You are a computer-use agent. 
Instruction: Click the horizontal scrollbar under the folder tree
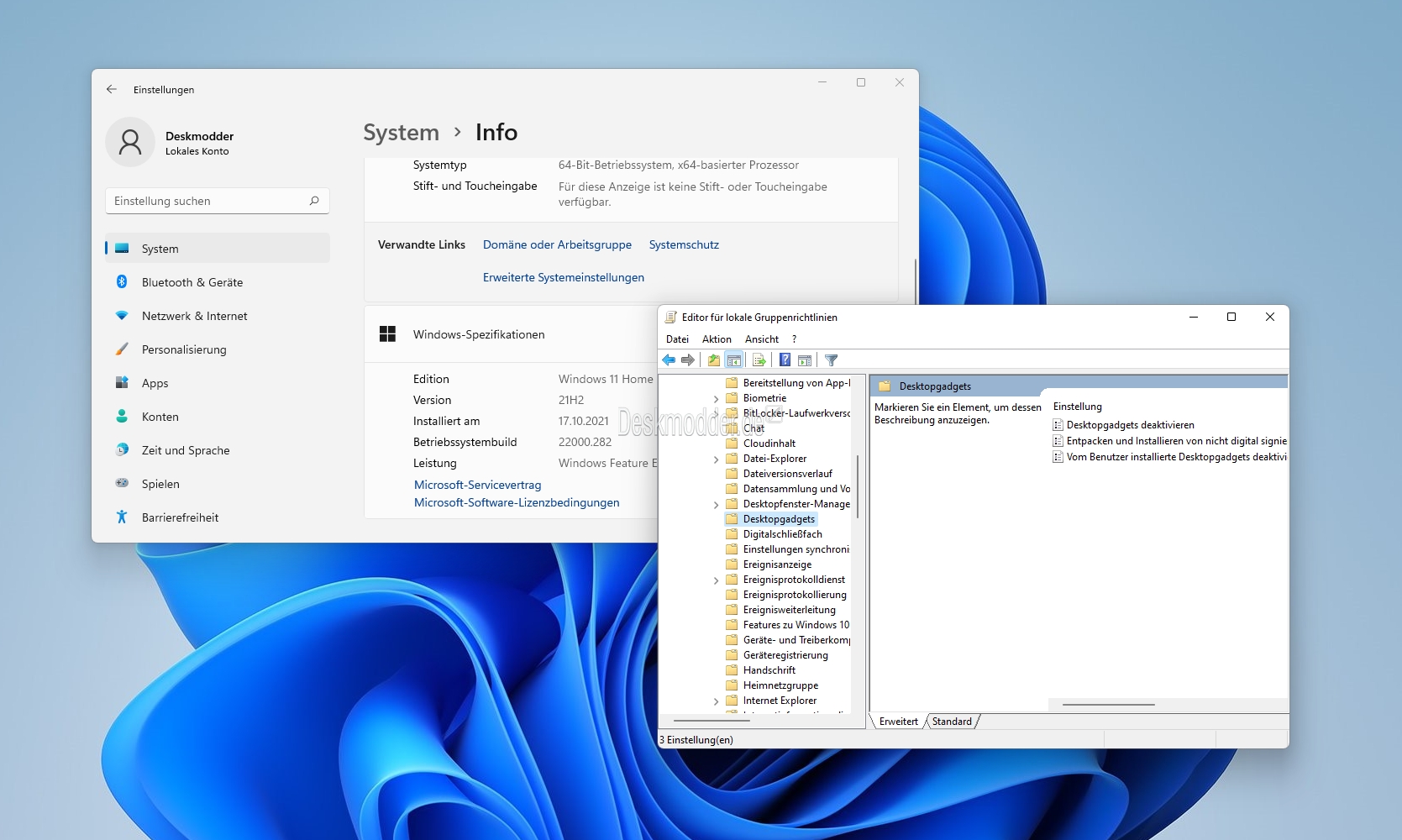coord(712,721)
